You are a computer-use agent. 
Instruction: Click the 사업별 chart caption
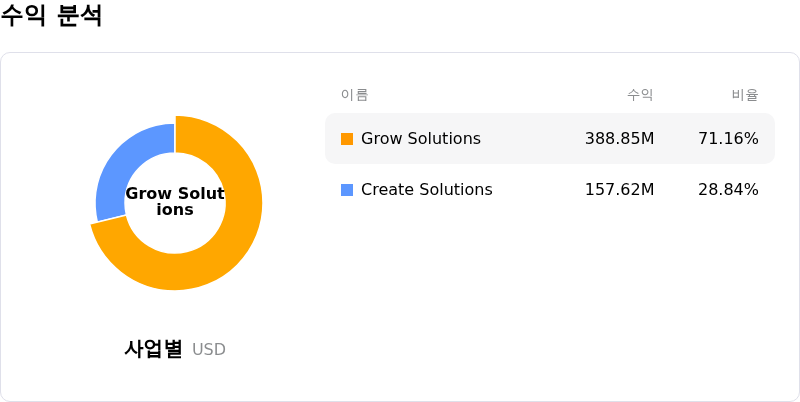tap(153, 349)
